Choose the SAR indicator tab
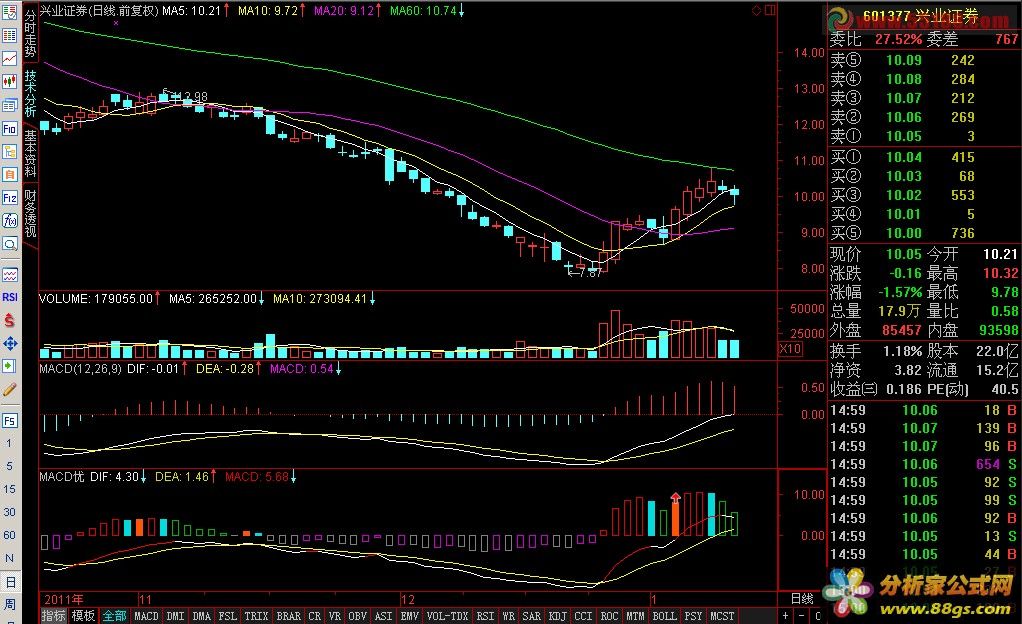 531,616
